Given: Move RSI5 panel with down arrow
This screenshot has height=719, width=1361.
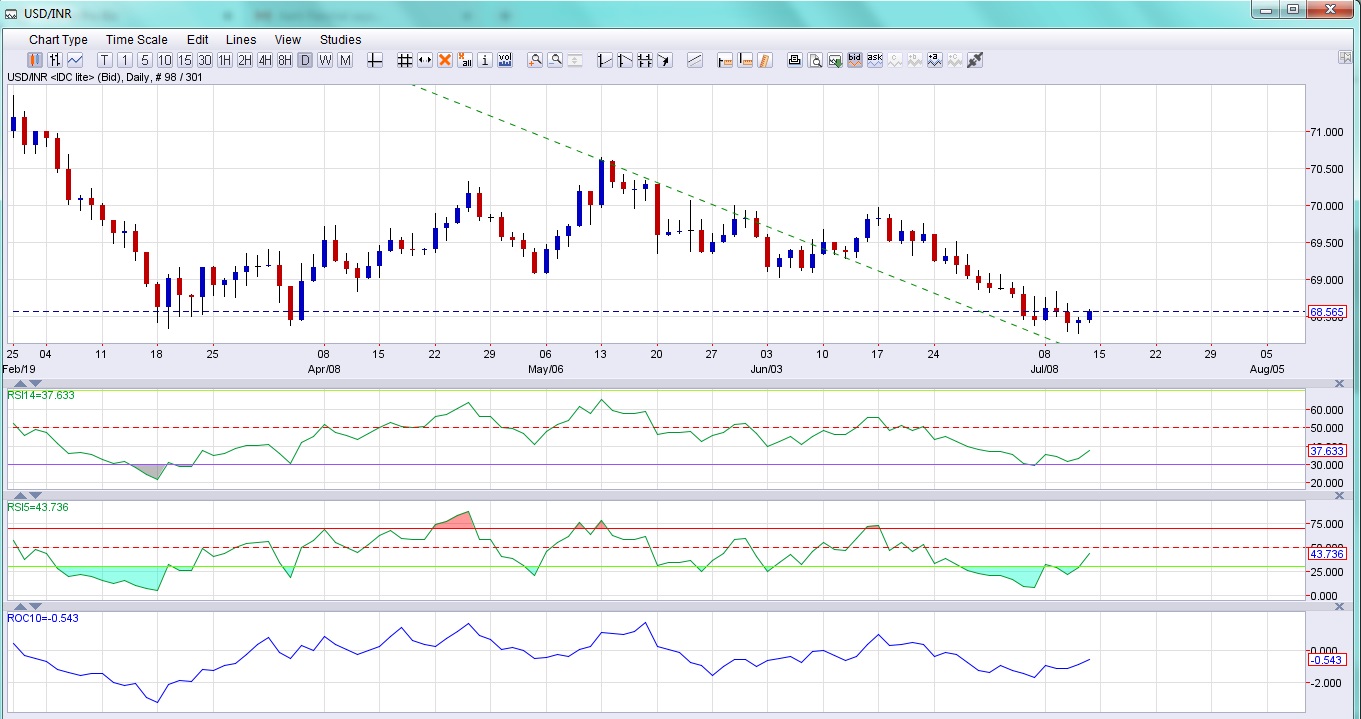Looking at the screenshot, I should click(36, 496).
